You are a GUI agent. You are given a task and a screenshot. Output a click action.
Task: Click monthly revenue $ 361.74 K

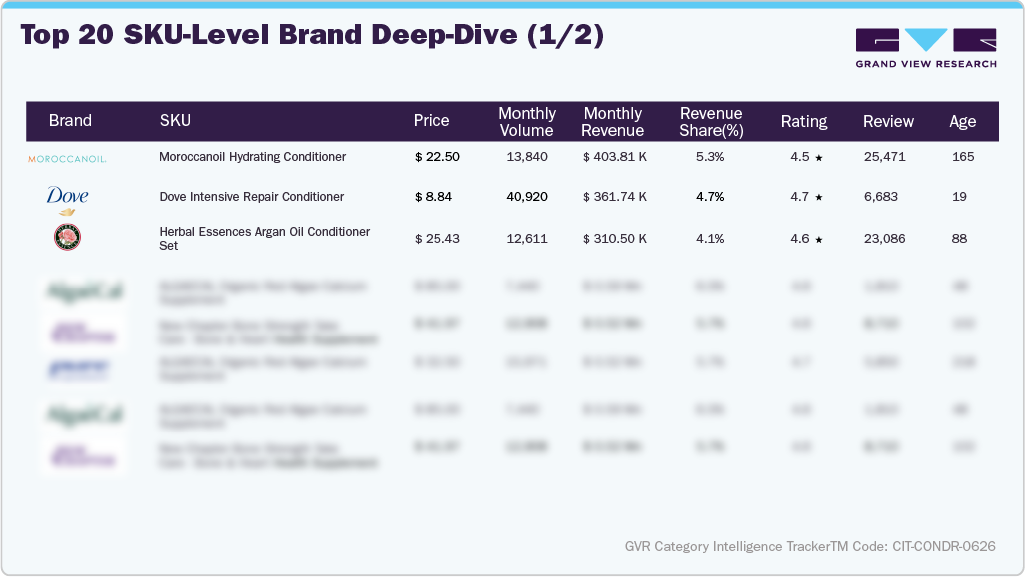click(x=615, y=197)
